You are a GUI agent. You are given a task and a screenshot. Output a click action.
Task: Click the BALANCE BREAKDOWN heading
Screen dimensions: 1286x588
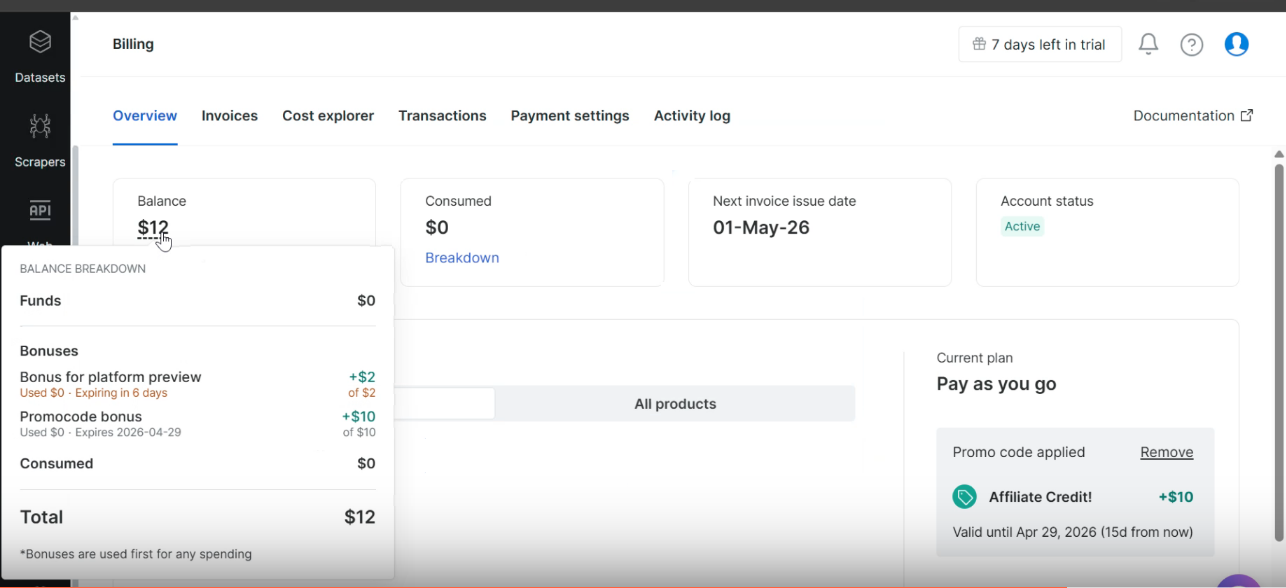point(83,269)
